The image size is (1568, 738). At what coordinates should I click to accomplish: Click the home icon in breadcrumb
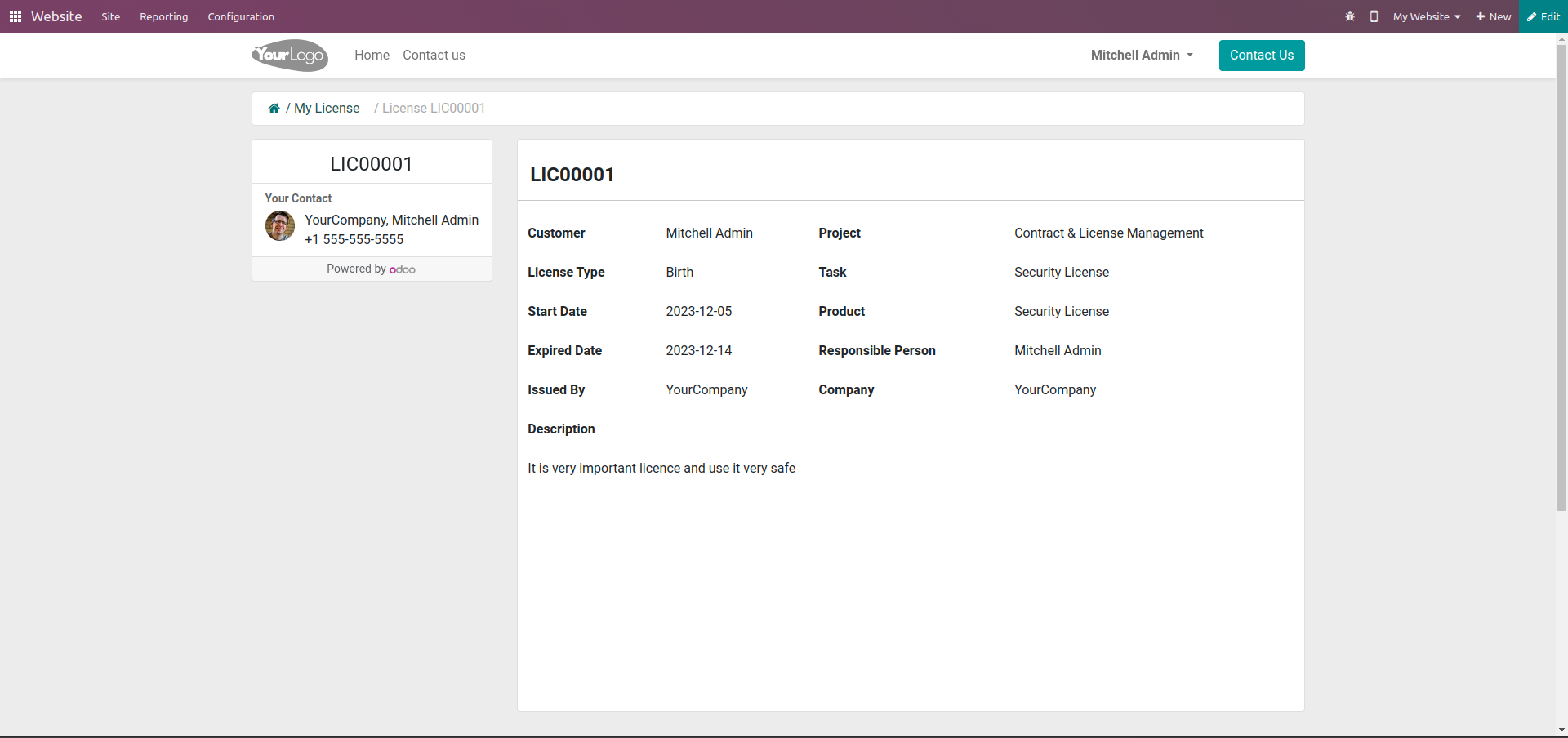pyautogui.click(x=274, y=108)
